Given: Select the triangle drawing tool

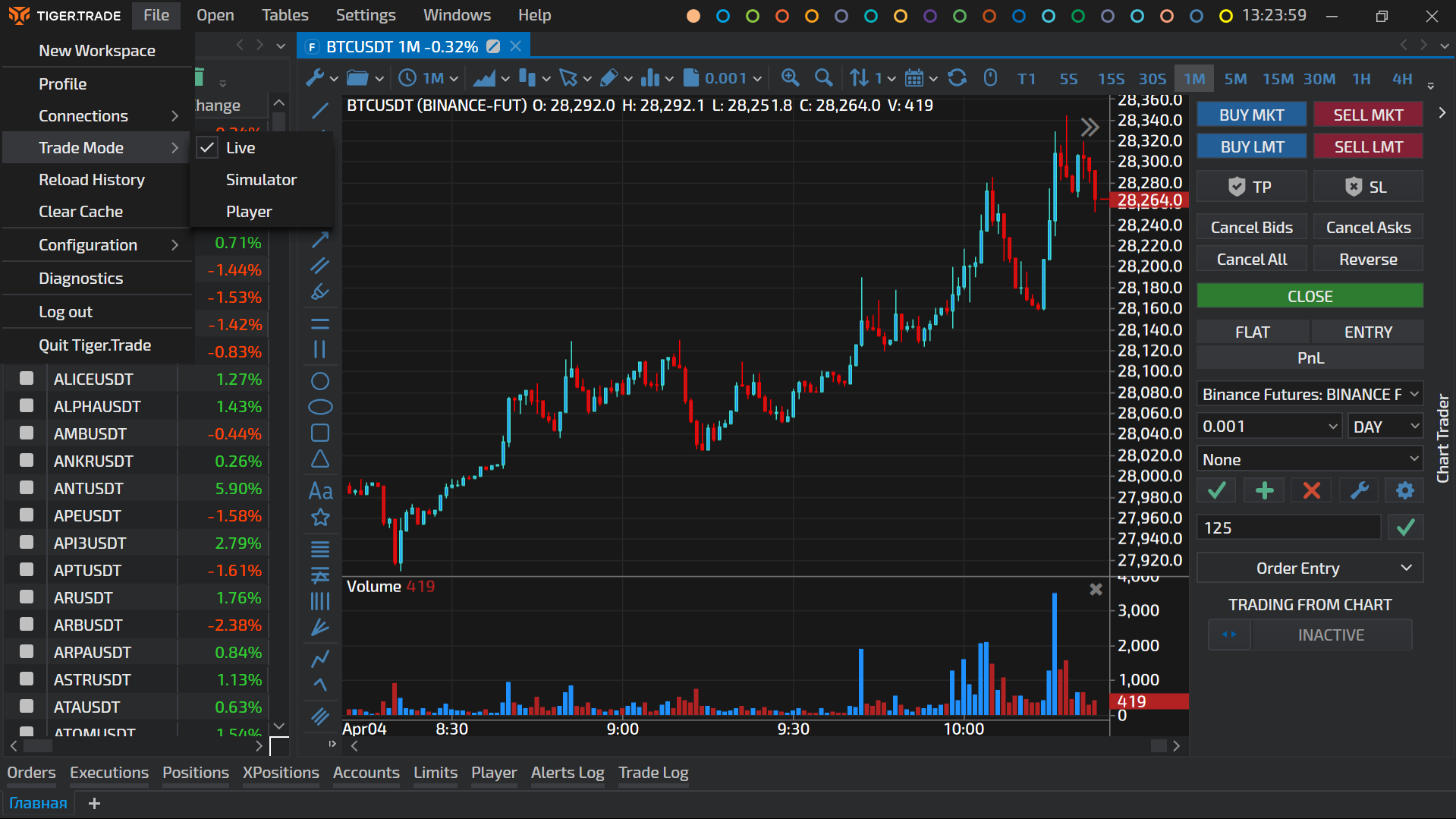Looking at the screenshot, I should point(320,459).
